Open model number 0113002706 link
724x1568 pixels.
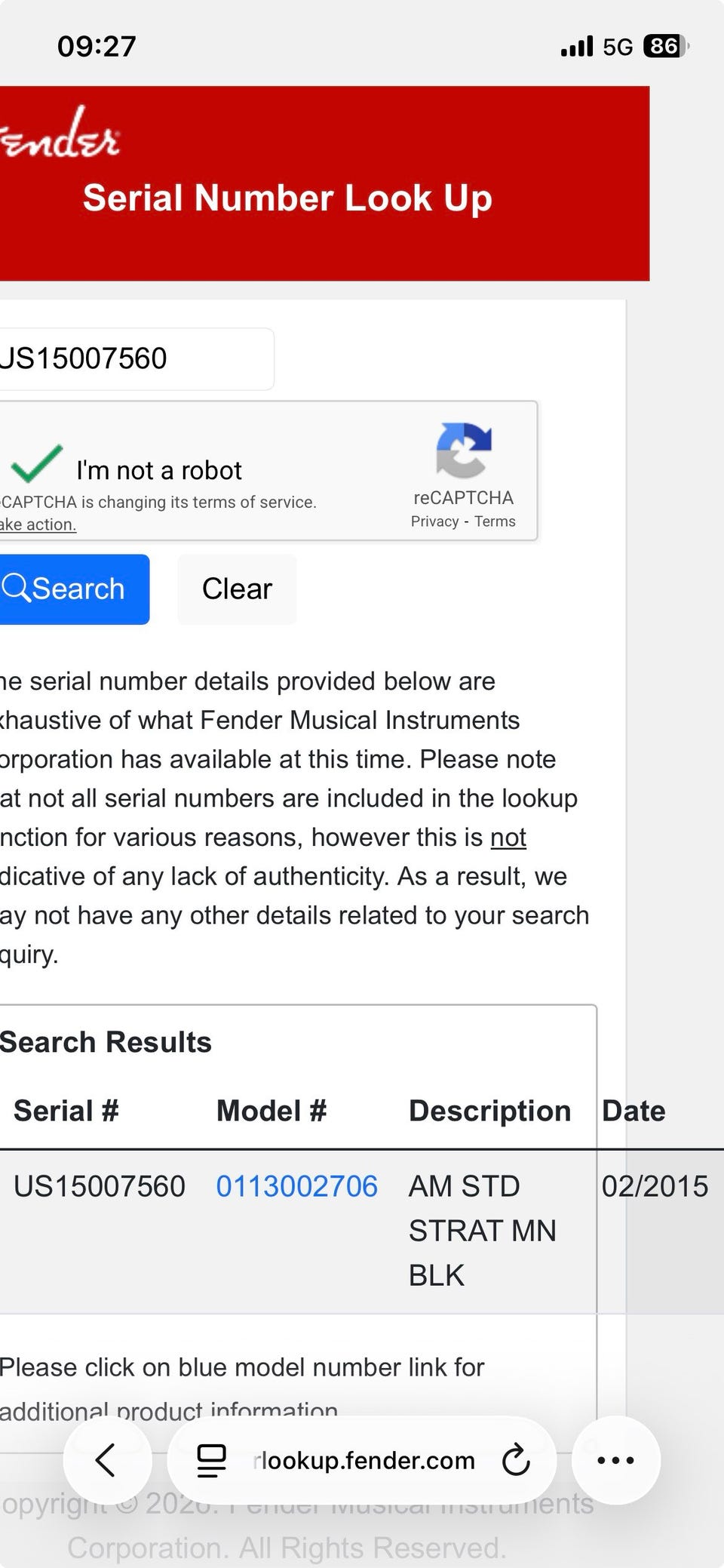[296, 1186]
